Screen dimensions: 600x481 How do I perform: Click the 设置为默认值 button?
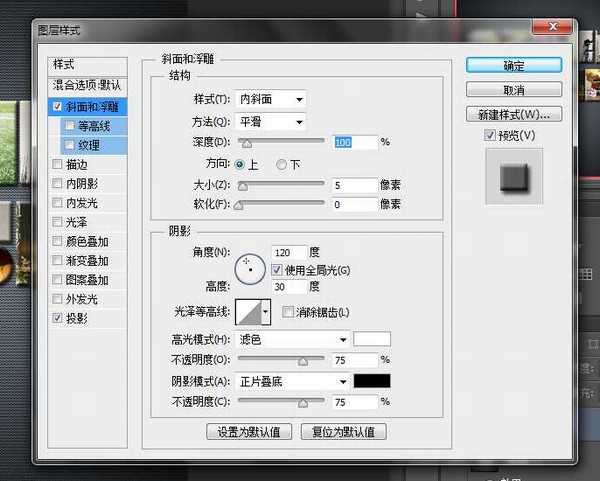pos(248,432)
